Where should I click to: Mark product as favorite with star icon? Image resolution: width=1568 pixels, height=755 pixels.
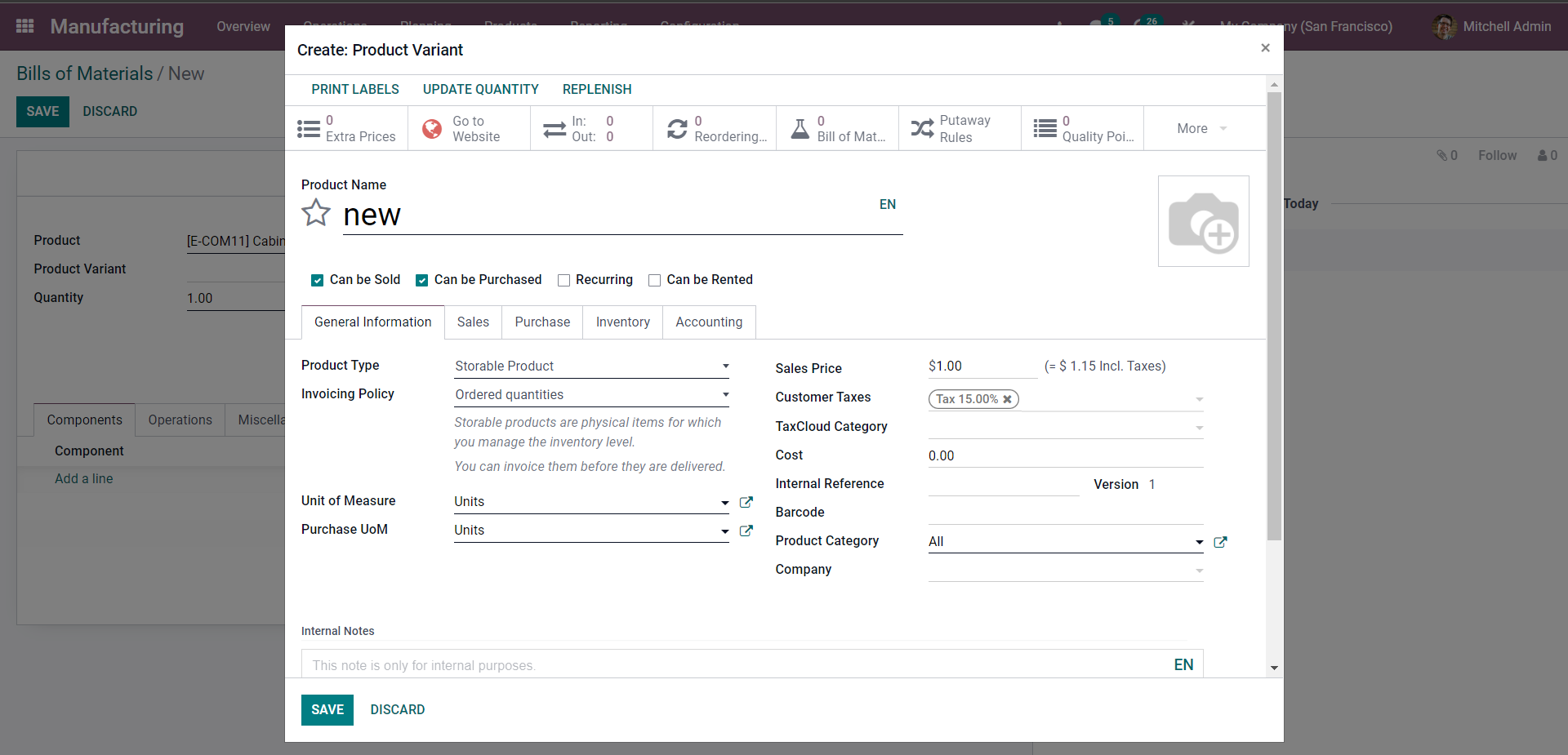coord(316,213)
